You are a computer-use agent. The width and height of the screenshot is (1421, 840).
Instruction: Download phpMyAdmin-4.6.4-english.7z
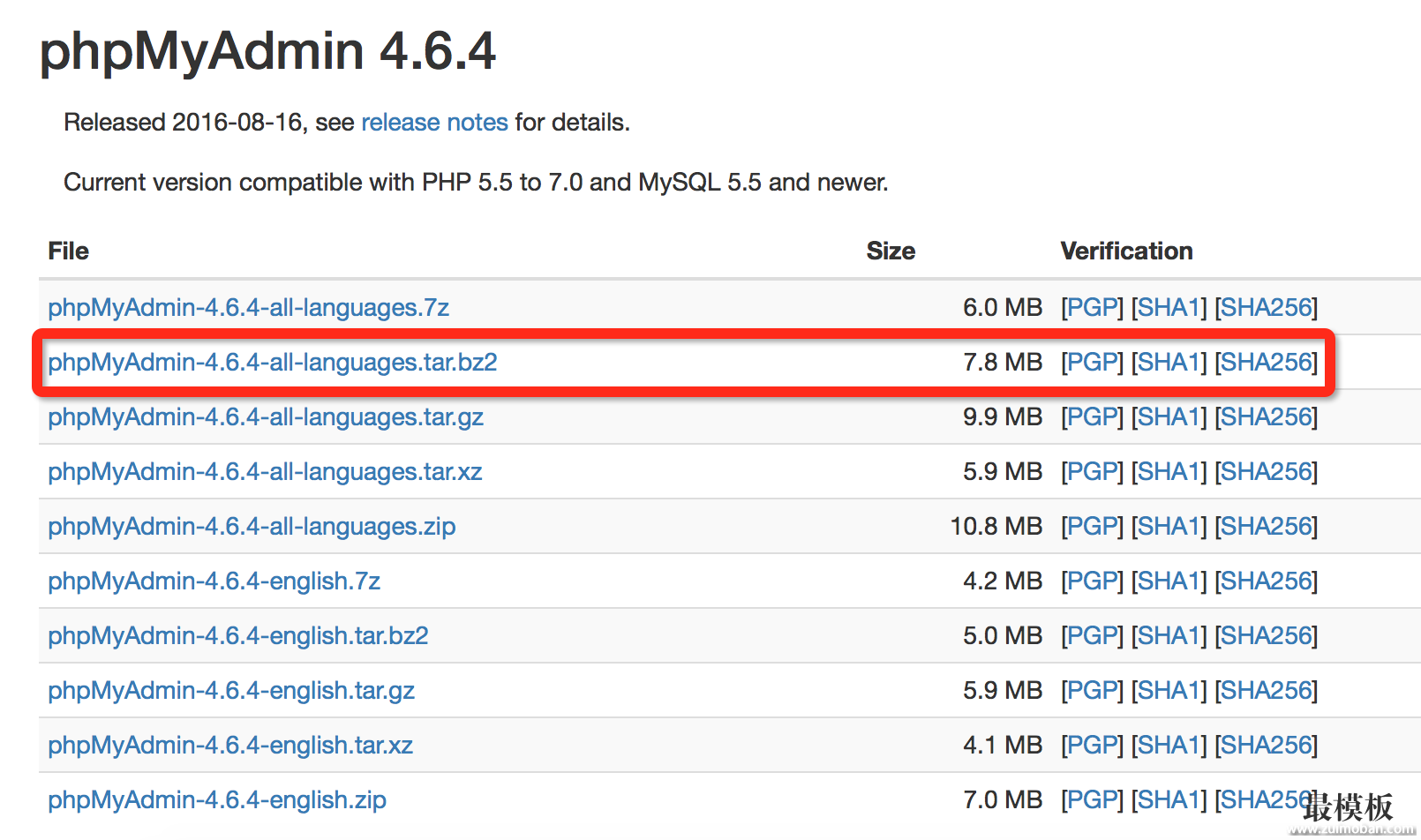214,581
